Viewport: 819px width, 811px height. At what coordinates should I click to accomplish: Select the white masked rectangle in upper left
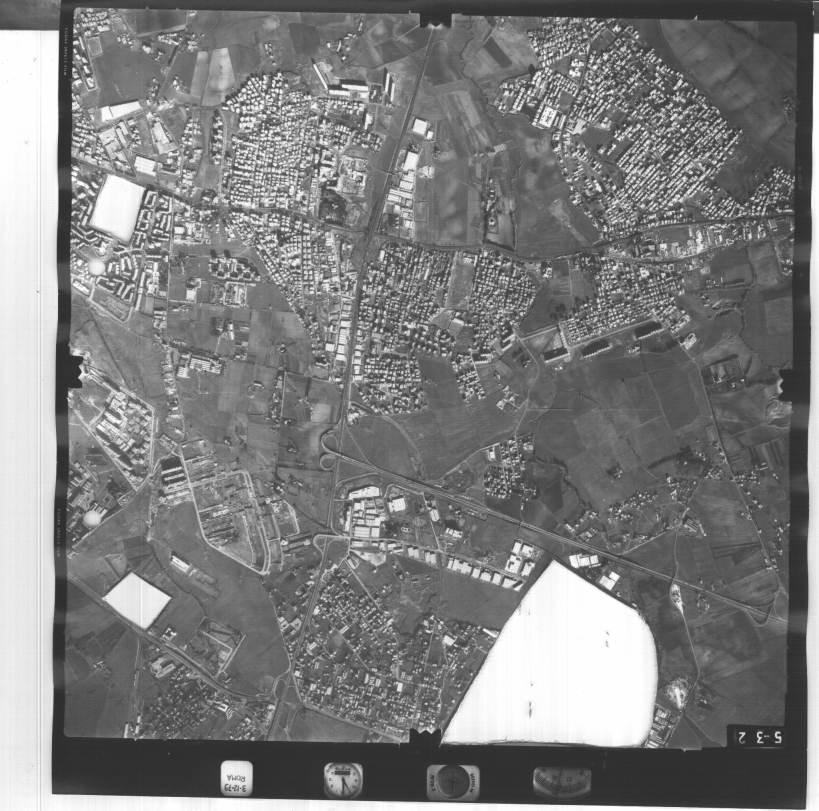coord(117,207)
